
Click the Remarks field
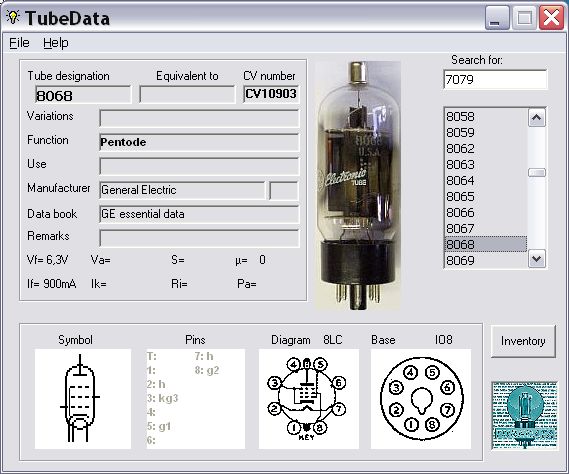click(x=199, y=238)
